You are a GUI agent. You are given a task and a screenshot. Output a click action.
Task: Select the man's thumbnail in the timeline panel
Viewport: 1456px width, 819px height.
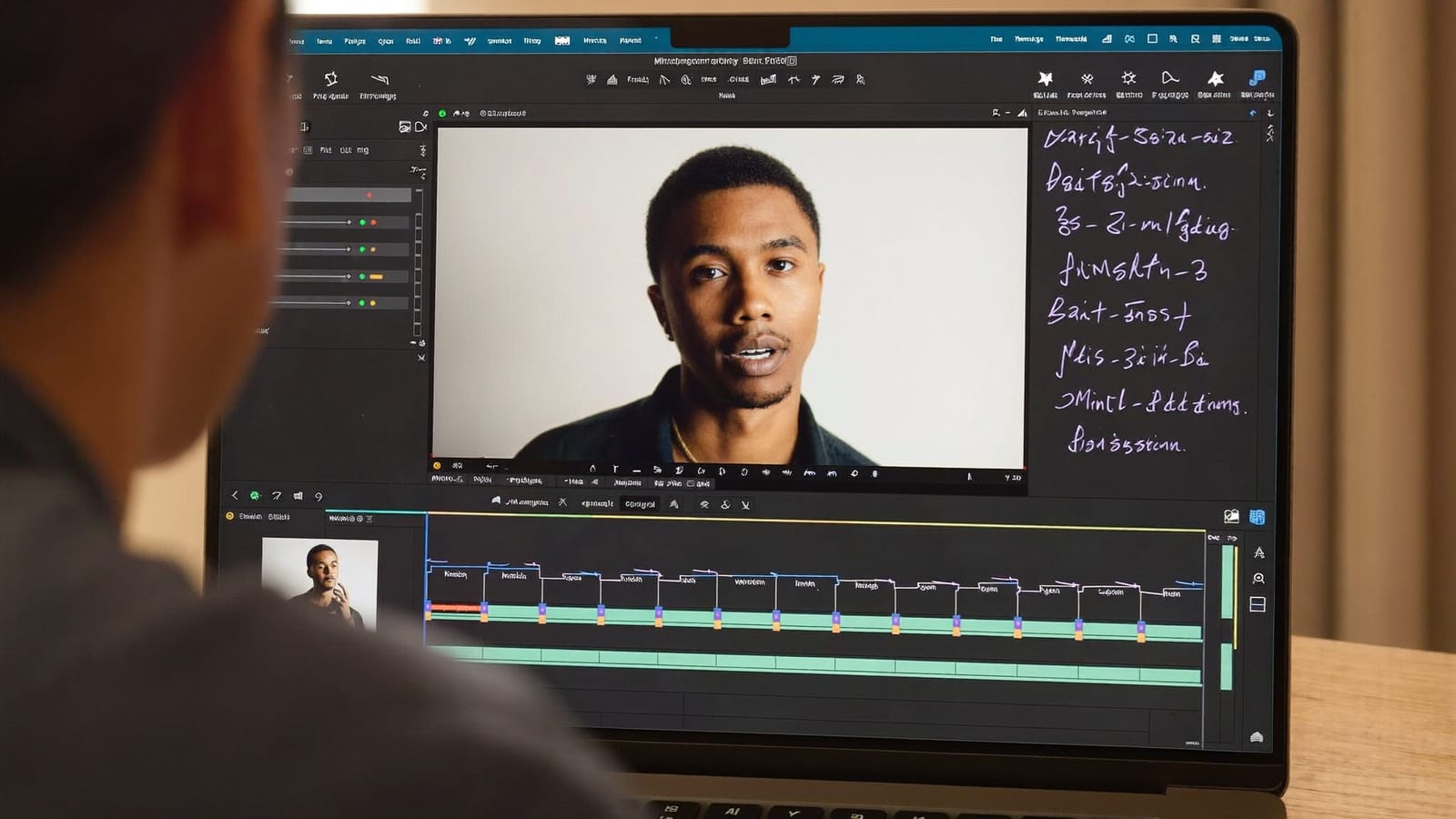tap(319, 581)
